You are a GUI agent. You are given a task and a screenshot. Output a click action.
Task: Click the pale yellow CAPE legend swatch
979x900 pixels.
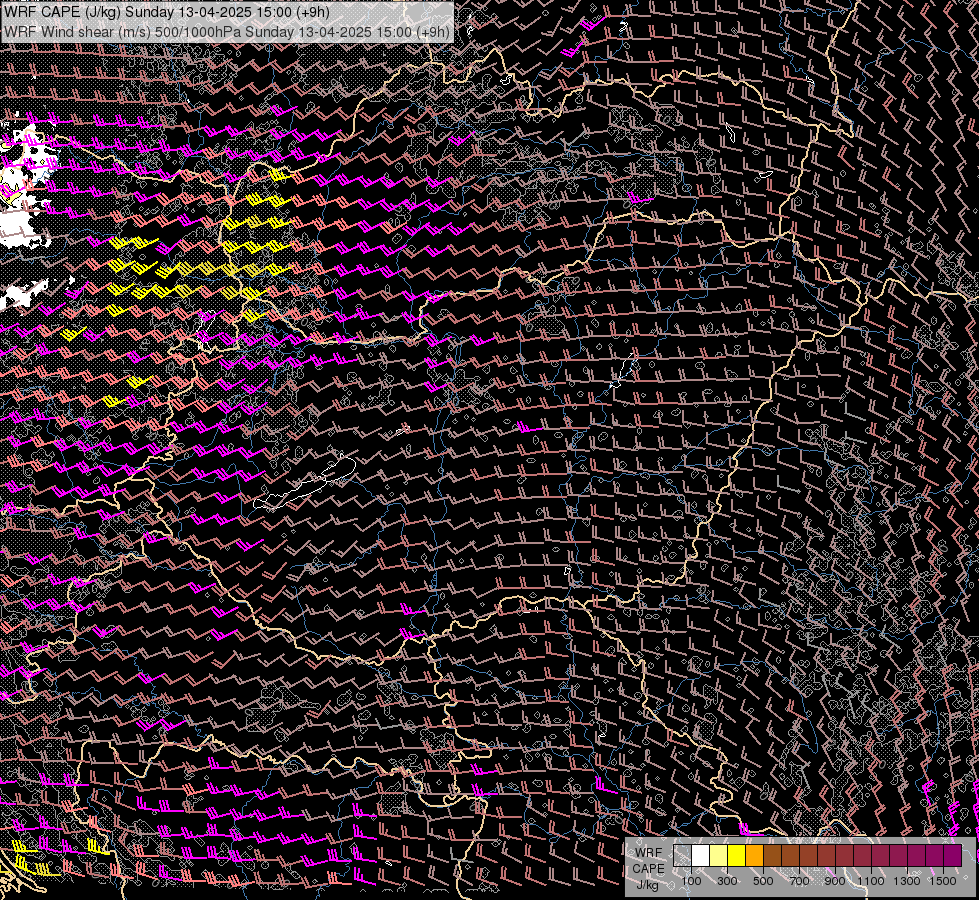tap(719, 855)
